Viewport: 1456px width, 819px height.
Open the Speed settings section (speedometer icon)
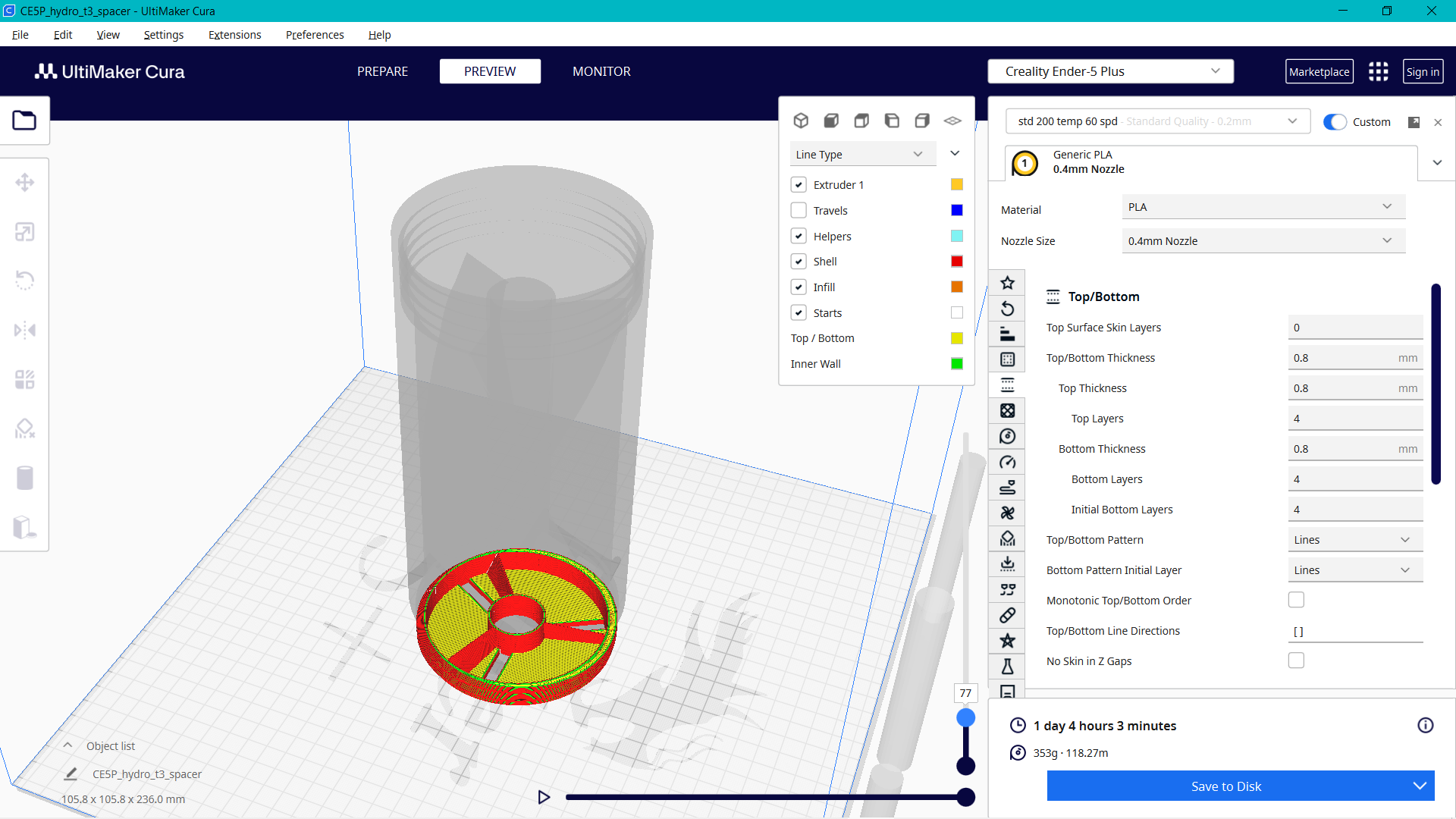point(1007,462)
